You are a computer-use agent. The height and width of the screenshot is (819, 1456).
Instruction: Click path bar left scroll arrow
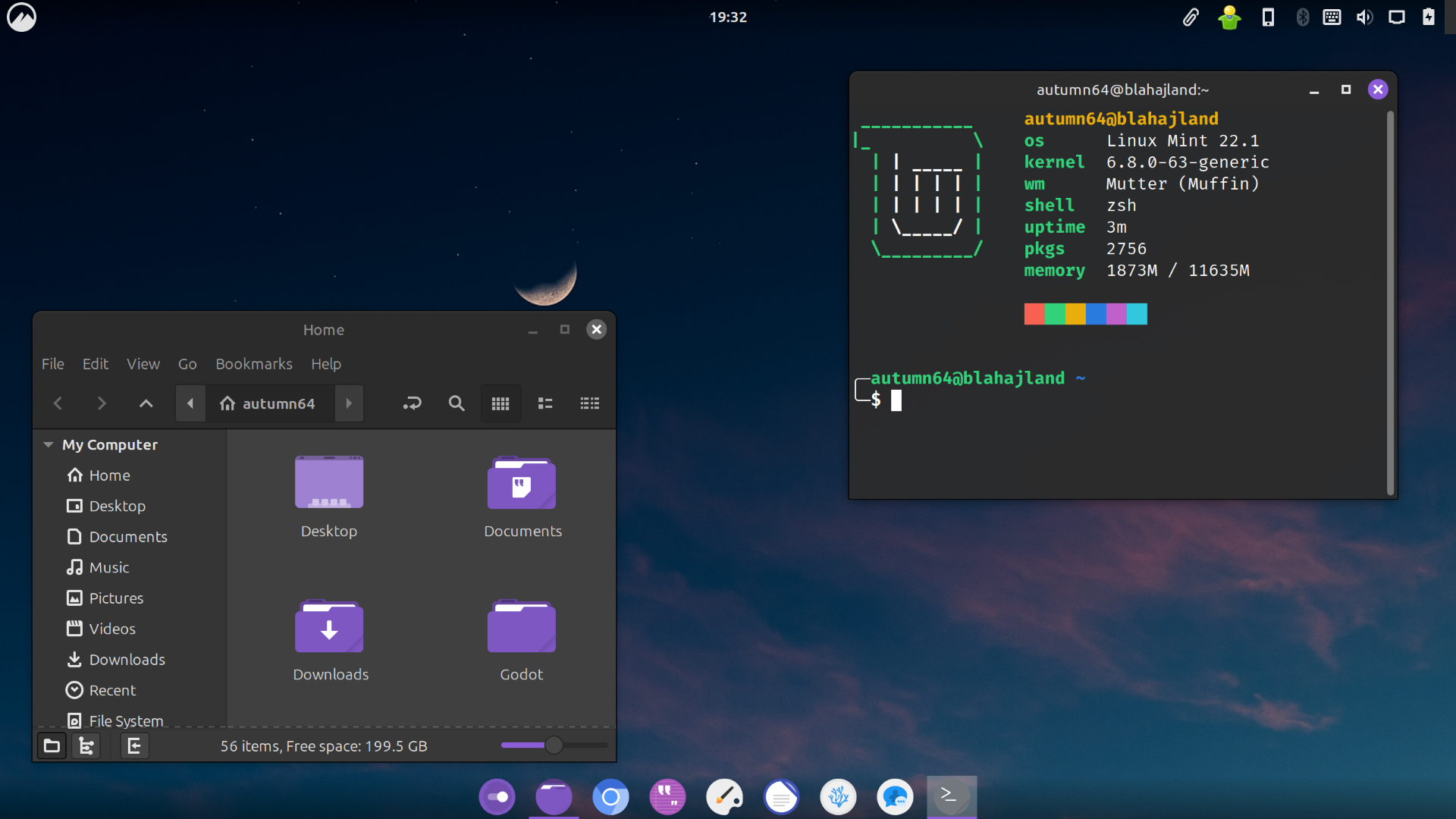190,403
